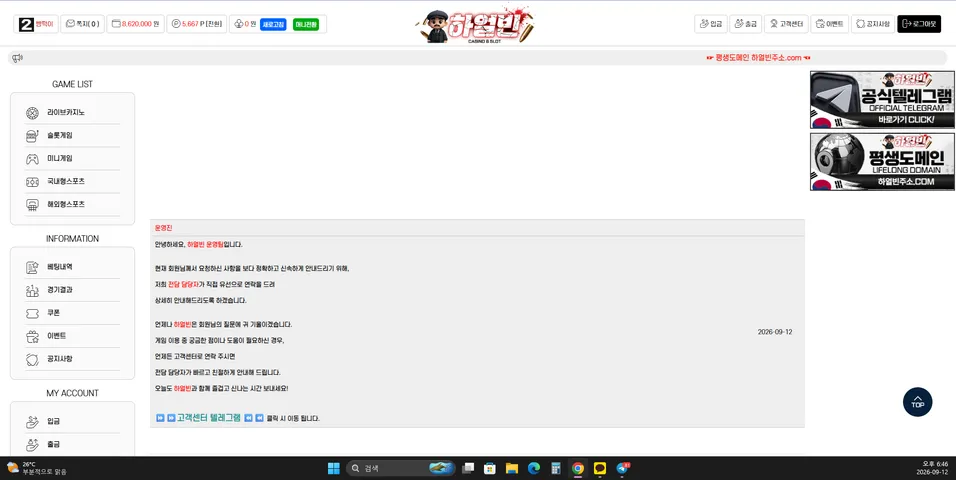Click the taskbar 검색 search box
956x480 pixels.
(x=401, y=468)
